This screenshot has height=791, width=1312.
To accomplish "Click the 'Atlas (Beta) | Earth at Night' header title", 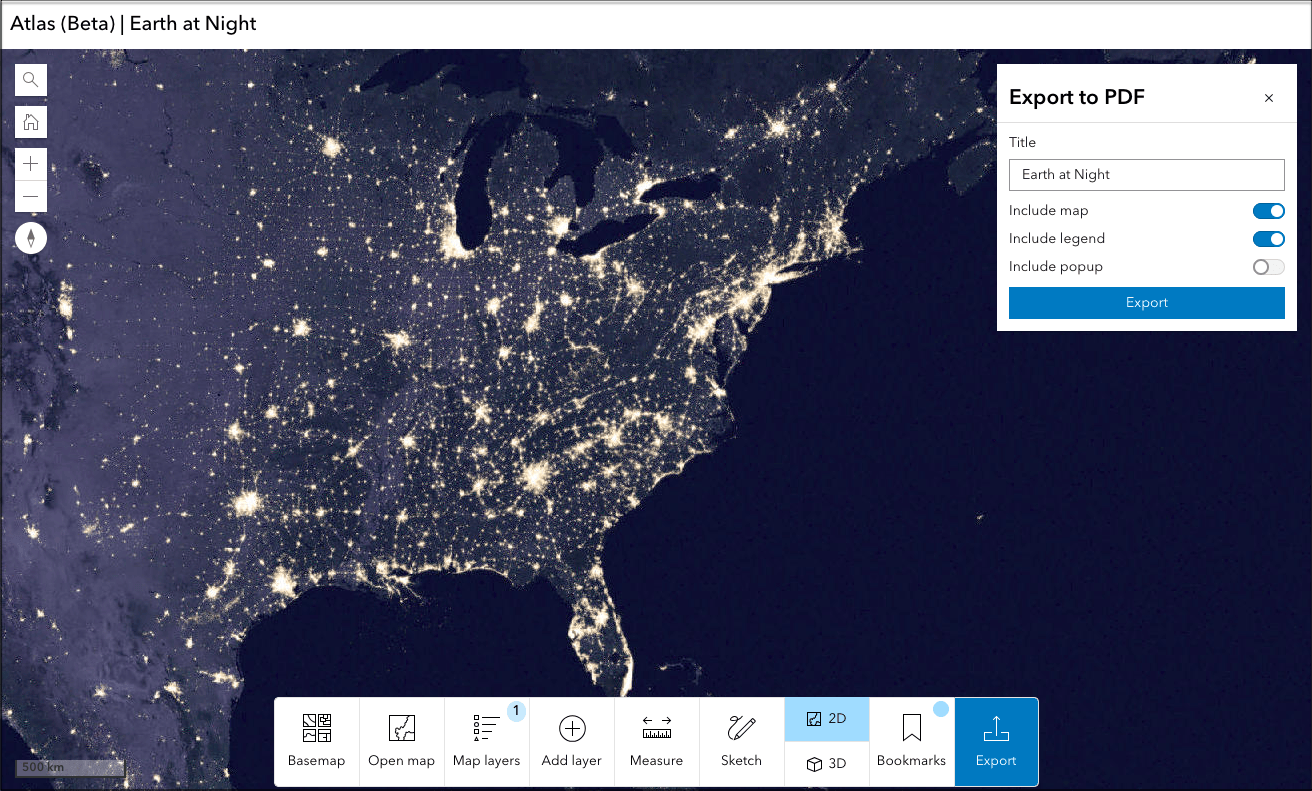I will pyautogui.click(x=133, y=23).
